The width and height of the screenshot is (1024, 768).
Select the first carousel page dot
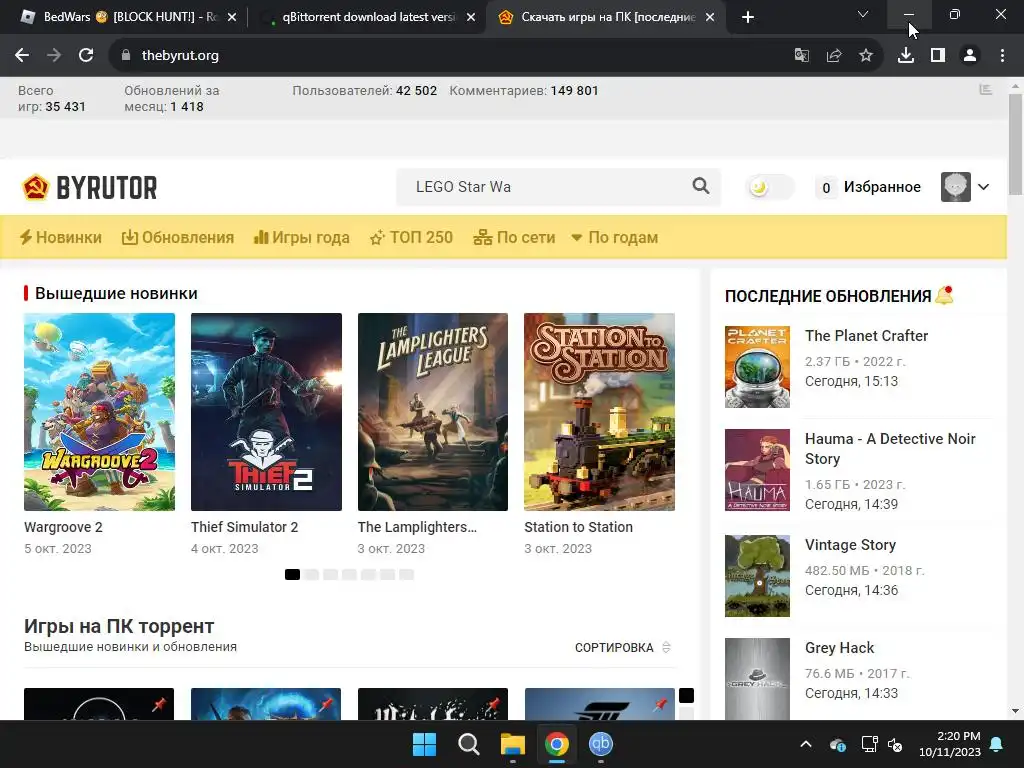click(293, 575)
